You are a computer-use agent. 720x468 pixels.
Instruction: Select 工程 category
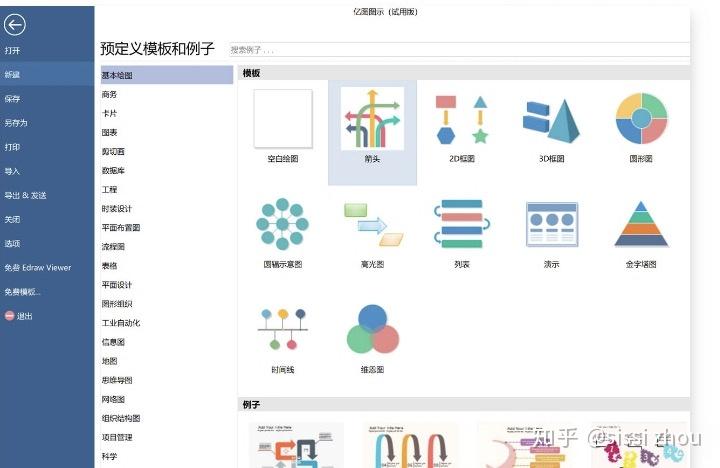click(109, 190)
